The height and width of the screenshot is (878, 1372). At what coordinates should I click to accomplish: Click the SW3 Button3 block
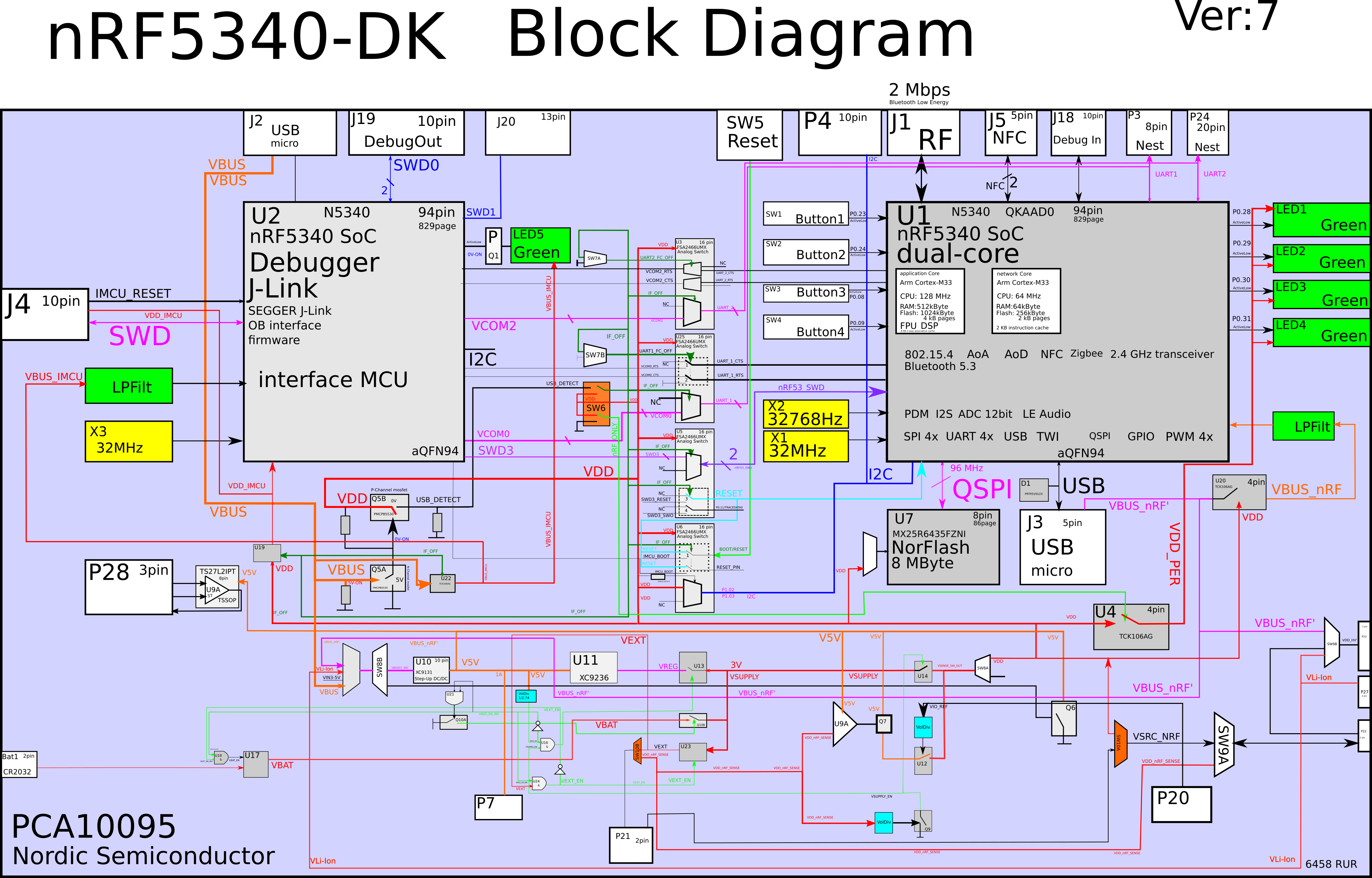806,293
